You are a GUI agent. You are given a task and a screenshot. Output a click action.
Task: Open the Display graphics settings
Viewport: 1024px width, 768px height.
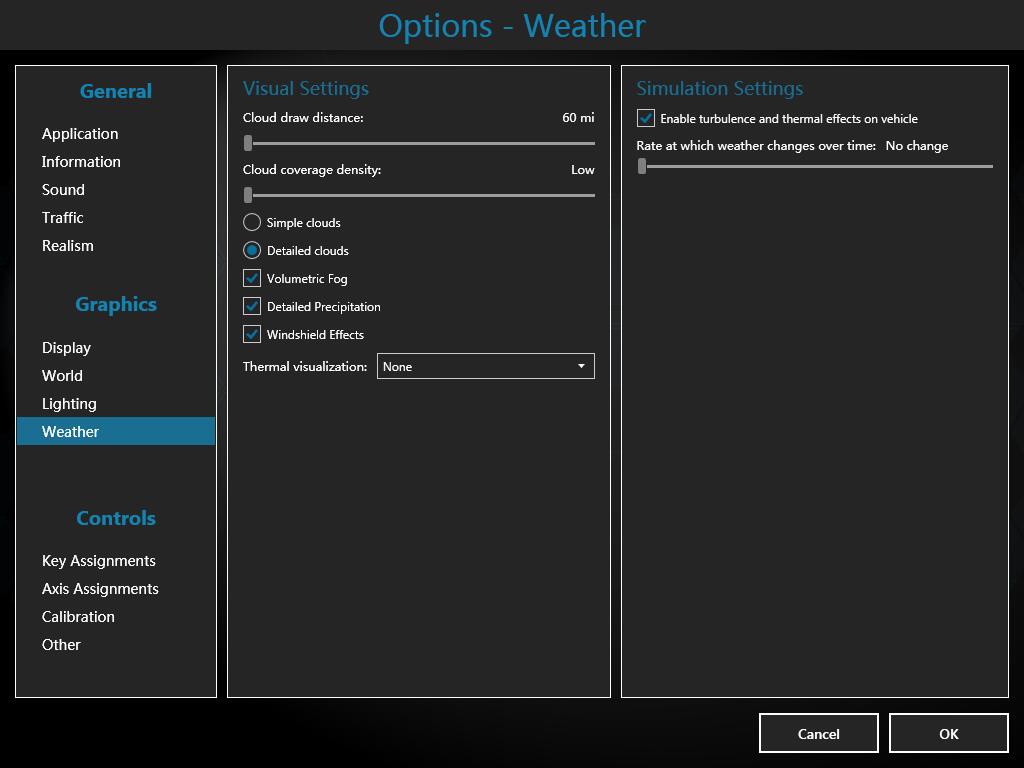(x=66, y=348)
